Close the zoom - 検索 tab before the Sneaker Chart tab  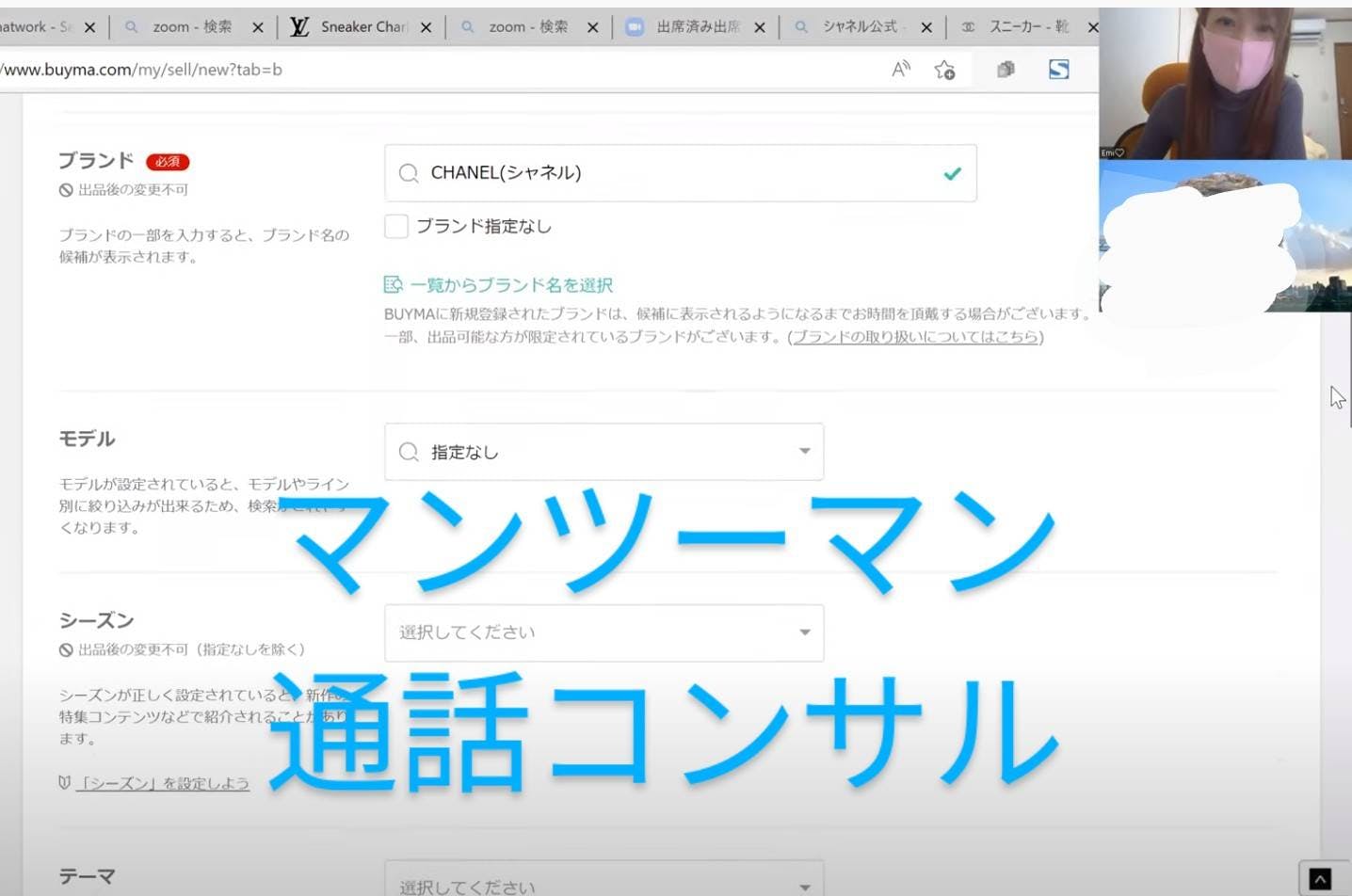coord(258,27)
